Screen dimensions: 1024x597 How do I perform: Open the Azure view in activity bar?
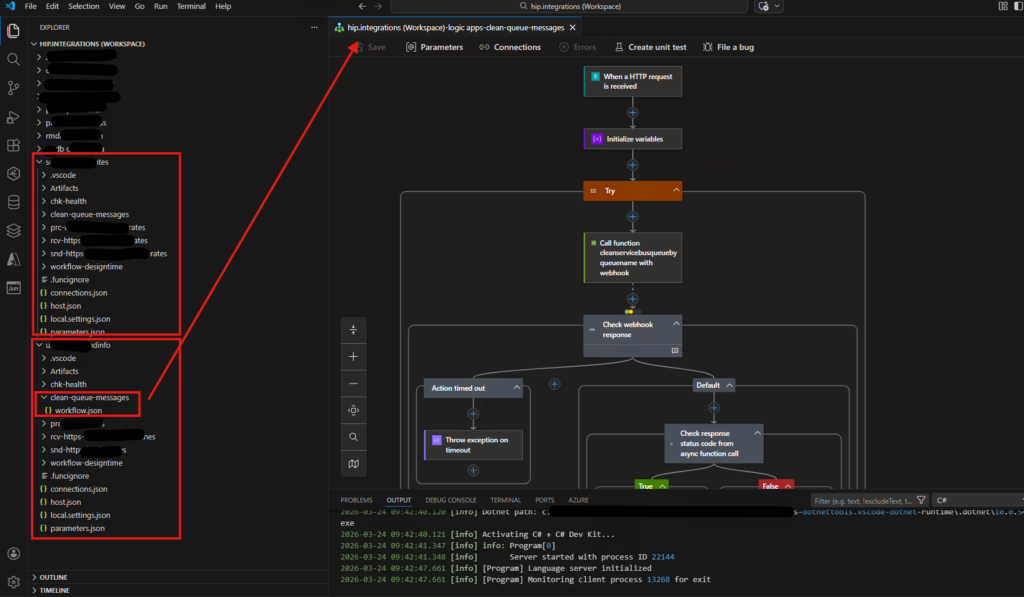click(x=14, y=259)
